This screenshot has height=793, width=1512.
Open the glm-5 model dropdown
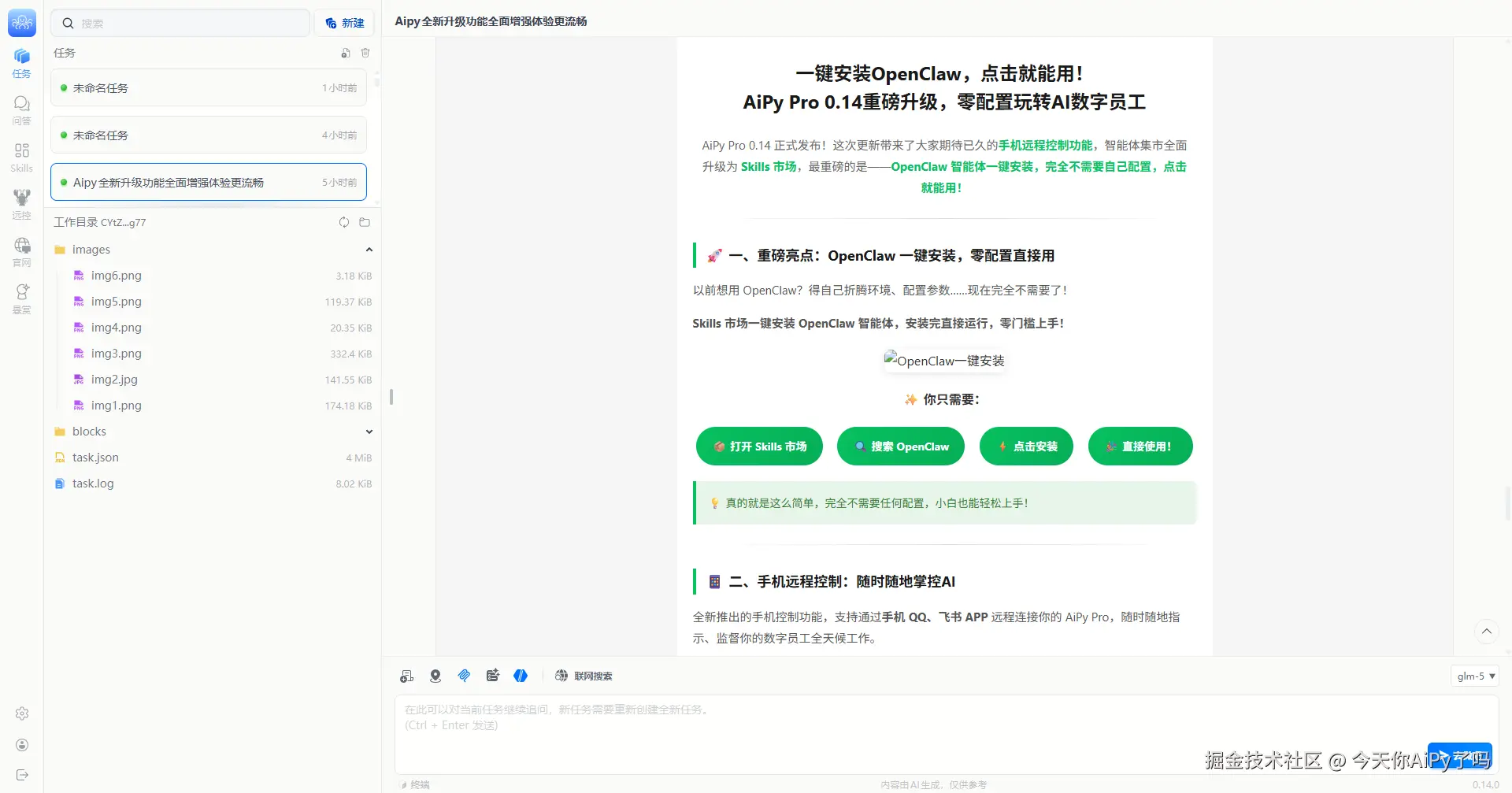click(1475, 676)
